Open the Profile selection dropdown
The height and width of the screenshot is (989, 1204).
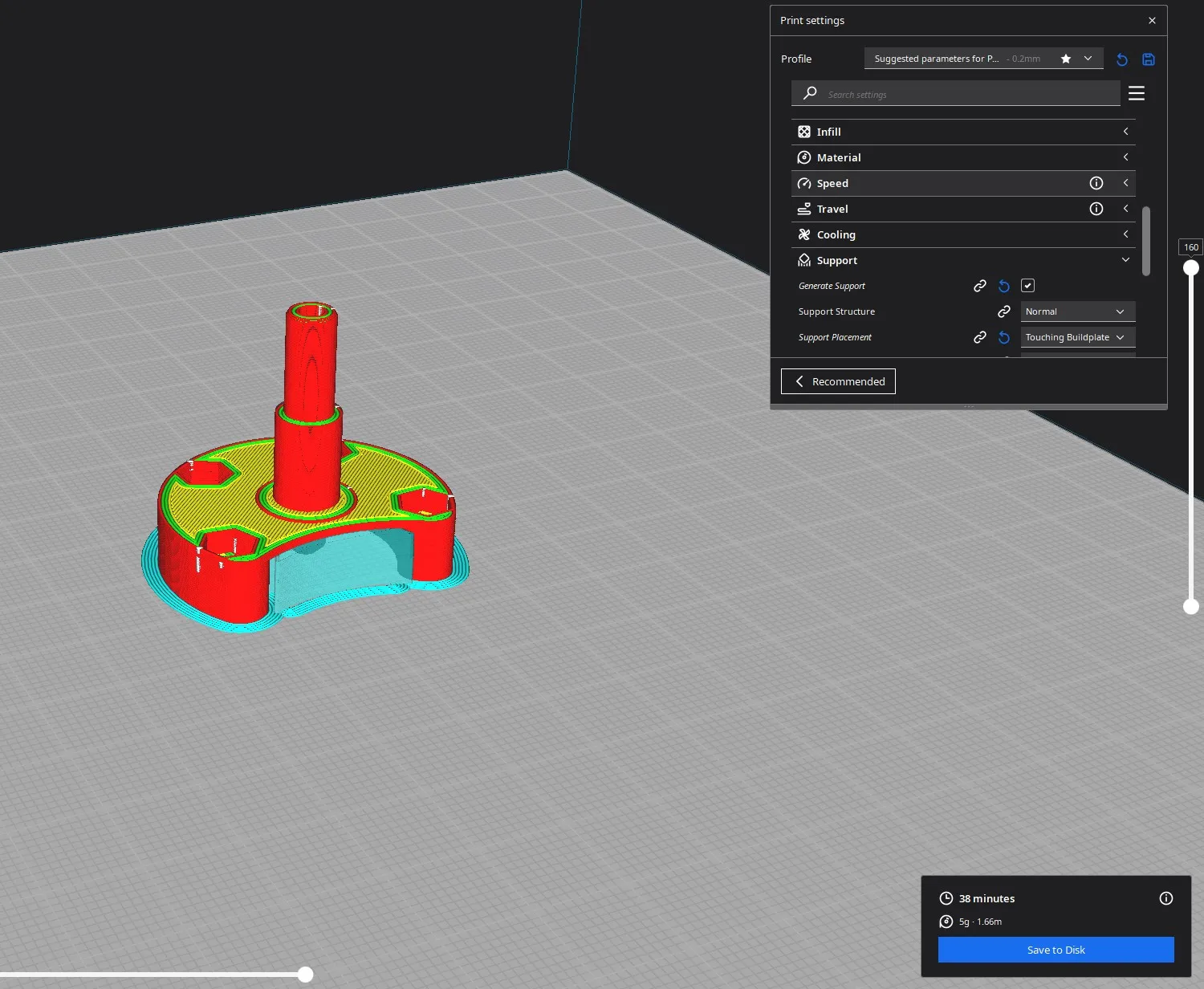(x=983, y=59)
